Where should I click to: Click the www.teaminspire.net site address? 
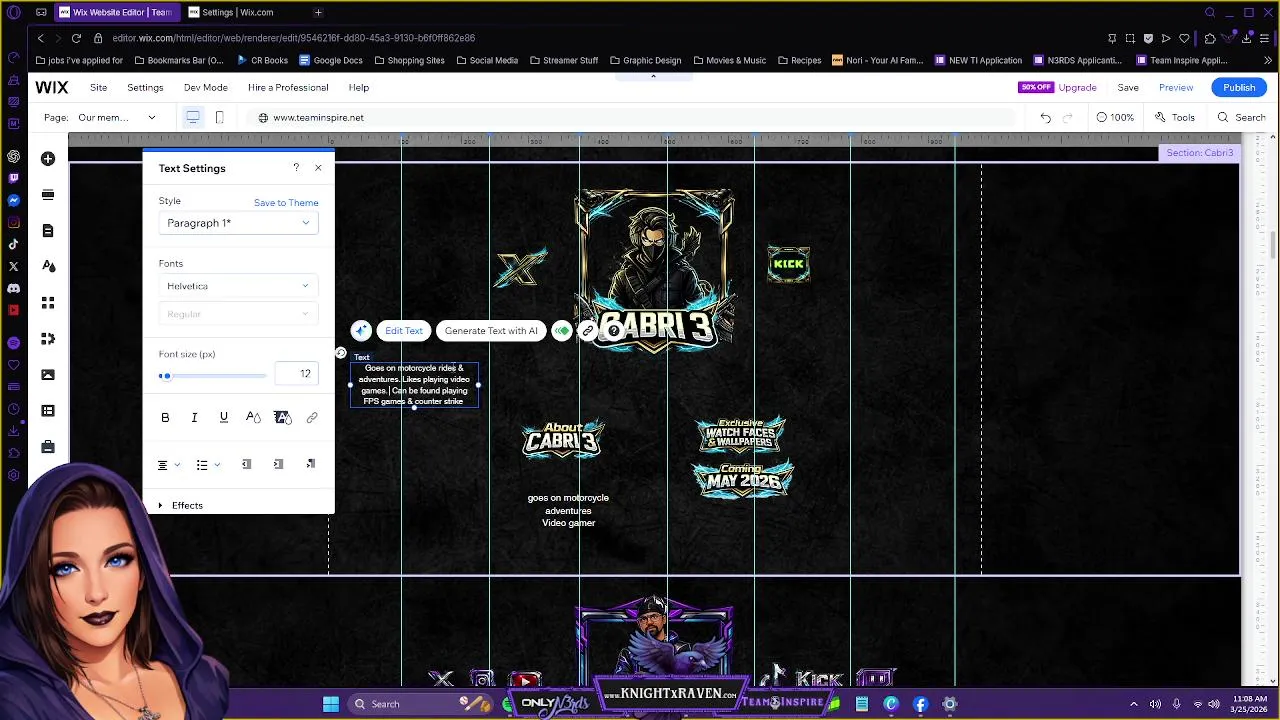[x=318, y=118]
